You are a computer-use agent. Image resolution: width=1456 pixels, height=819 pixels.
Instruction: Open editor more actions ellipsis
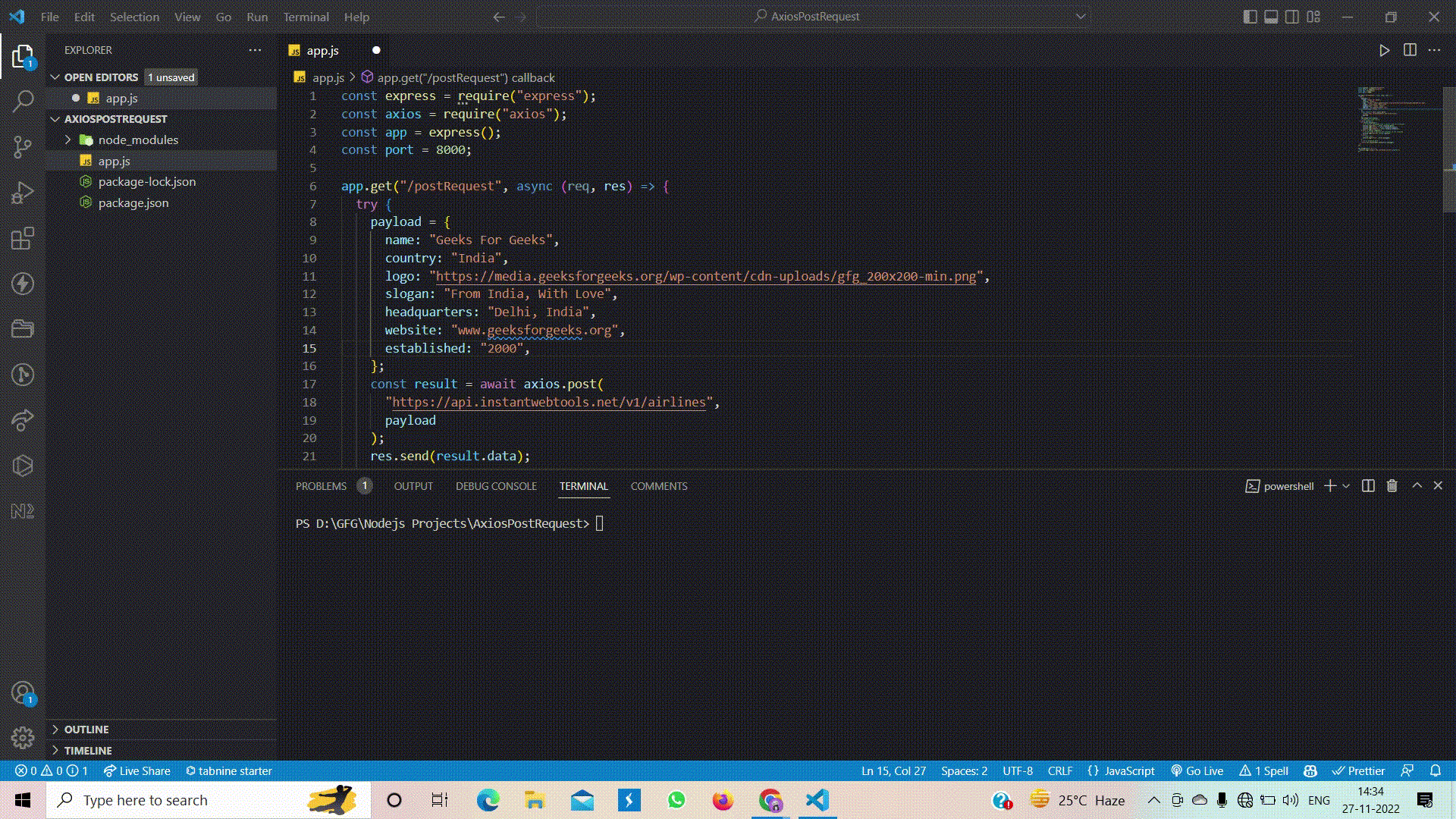tap(1434, 50)
